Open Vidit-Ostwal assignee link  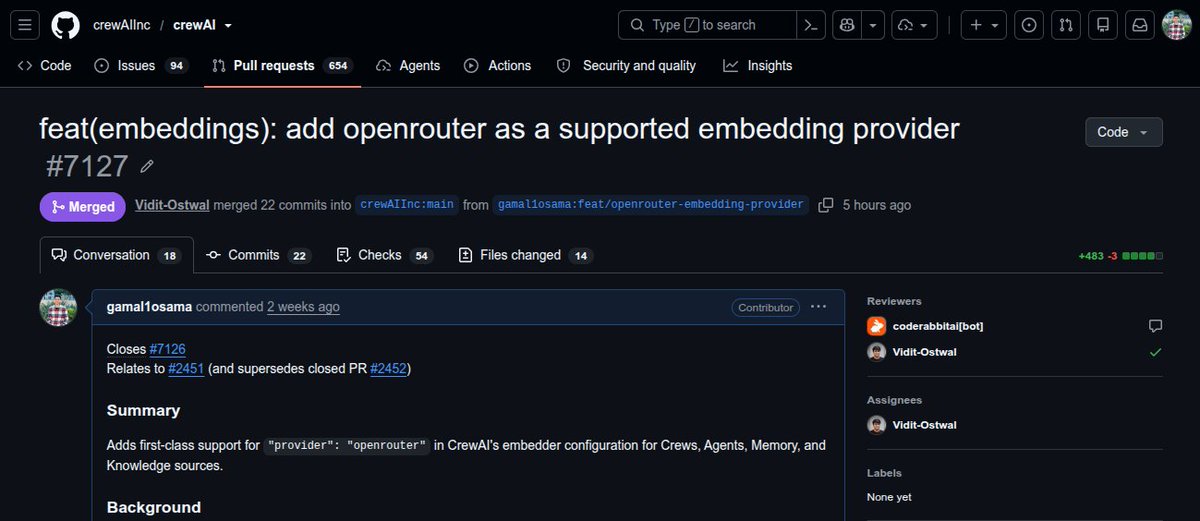(x=925, y=425)
